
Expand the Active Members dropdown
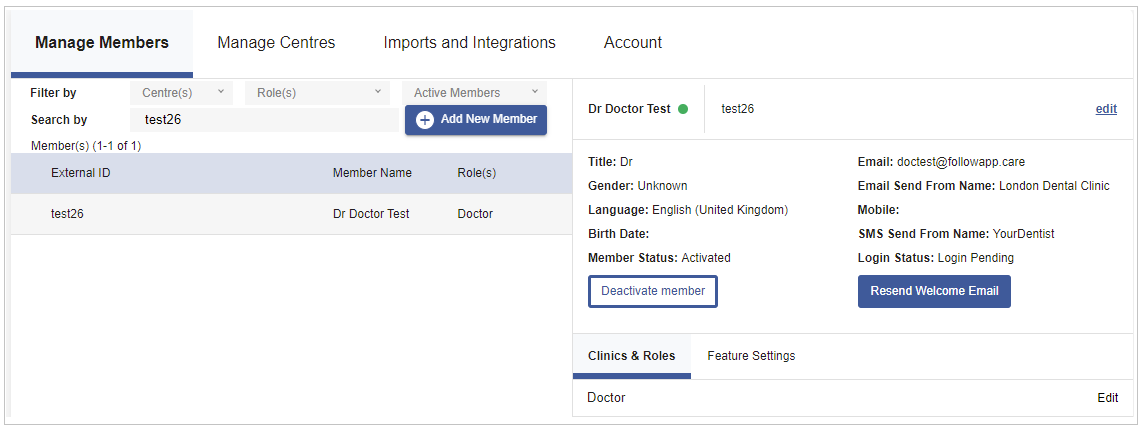474,93
